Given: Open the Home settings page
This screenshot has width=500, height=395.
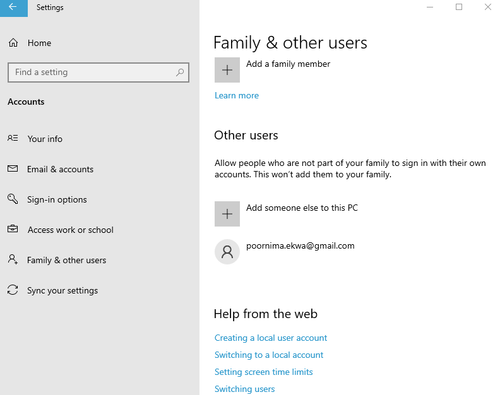Looking at the screenshot, I should click(x=39, y=43).
